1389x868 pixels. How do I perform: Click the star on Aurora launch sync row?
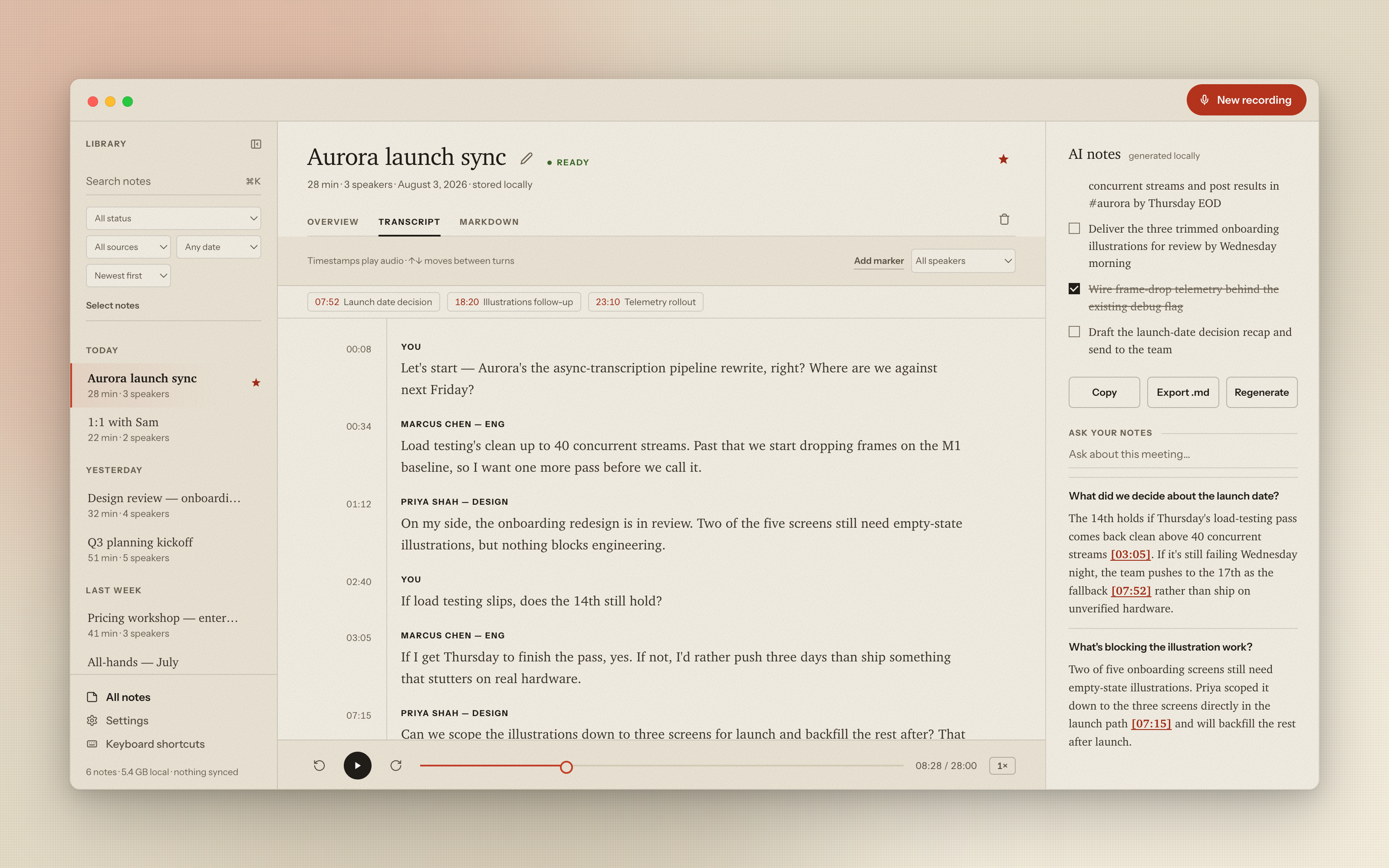(x=256, y=382)
